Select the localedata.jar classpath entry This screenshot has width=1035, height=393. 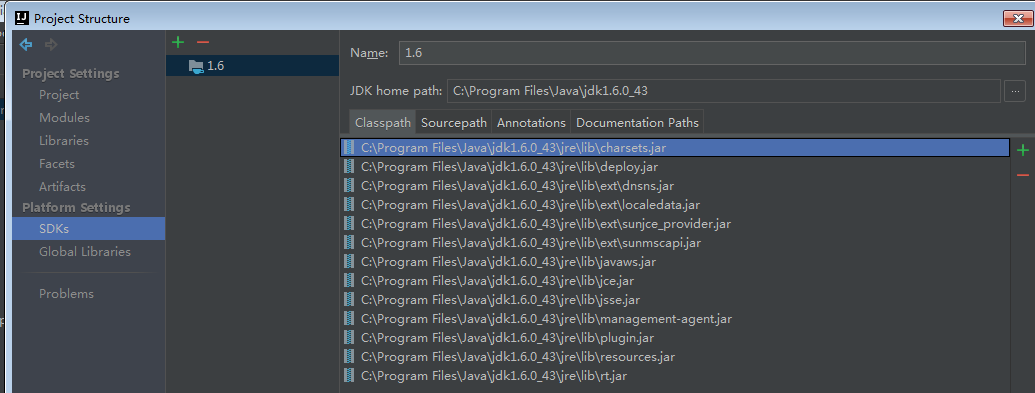pyautogui.click(x=675, y=205)
